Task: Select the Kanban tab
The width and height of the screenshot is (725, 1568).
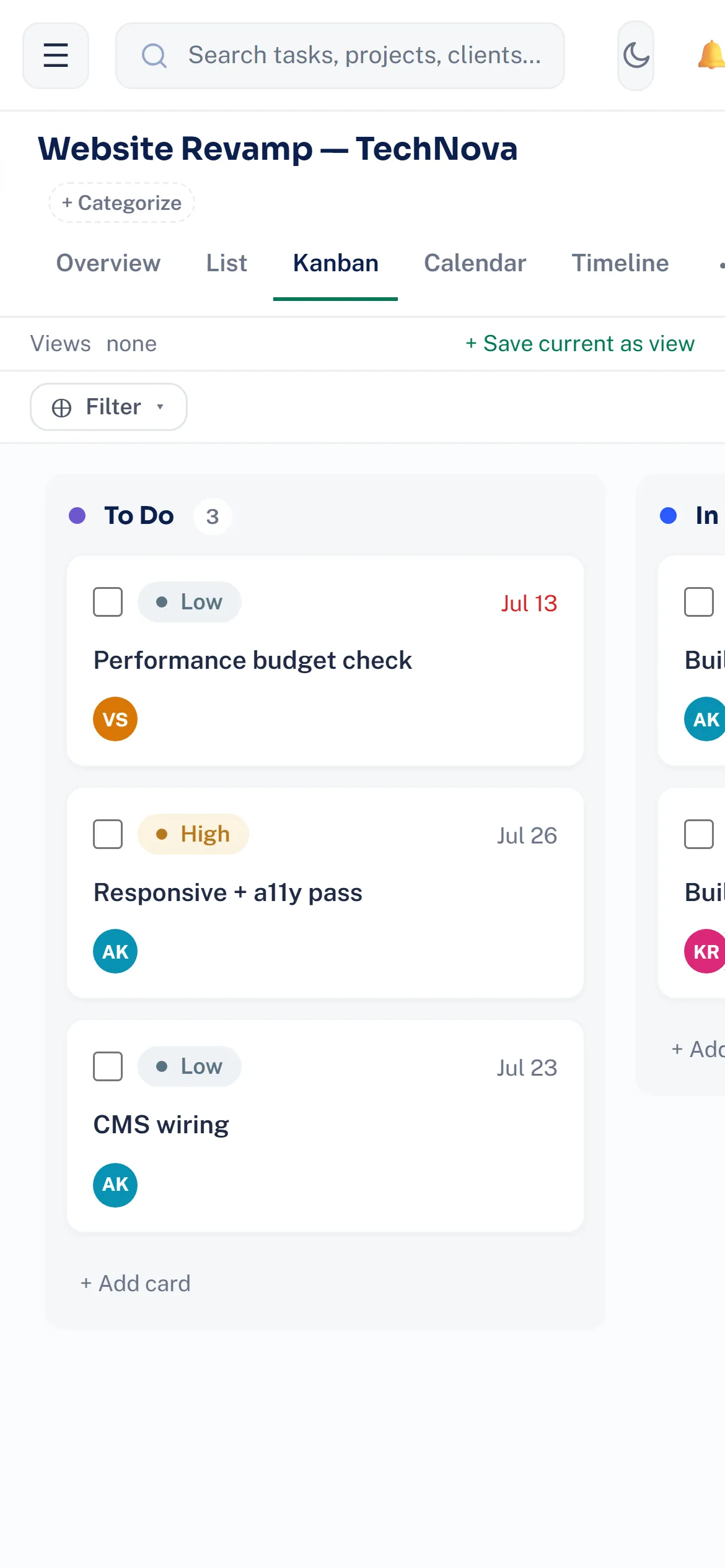Action: tap(336, 263)
